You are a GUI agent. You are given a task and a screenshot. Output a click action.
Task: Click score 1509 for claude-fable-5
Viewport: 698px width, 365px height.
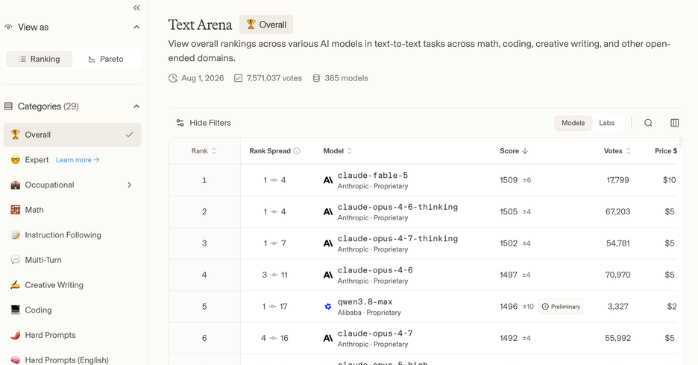pos(508,180)
